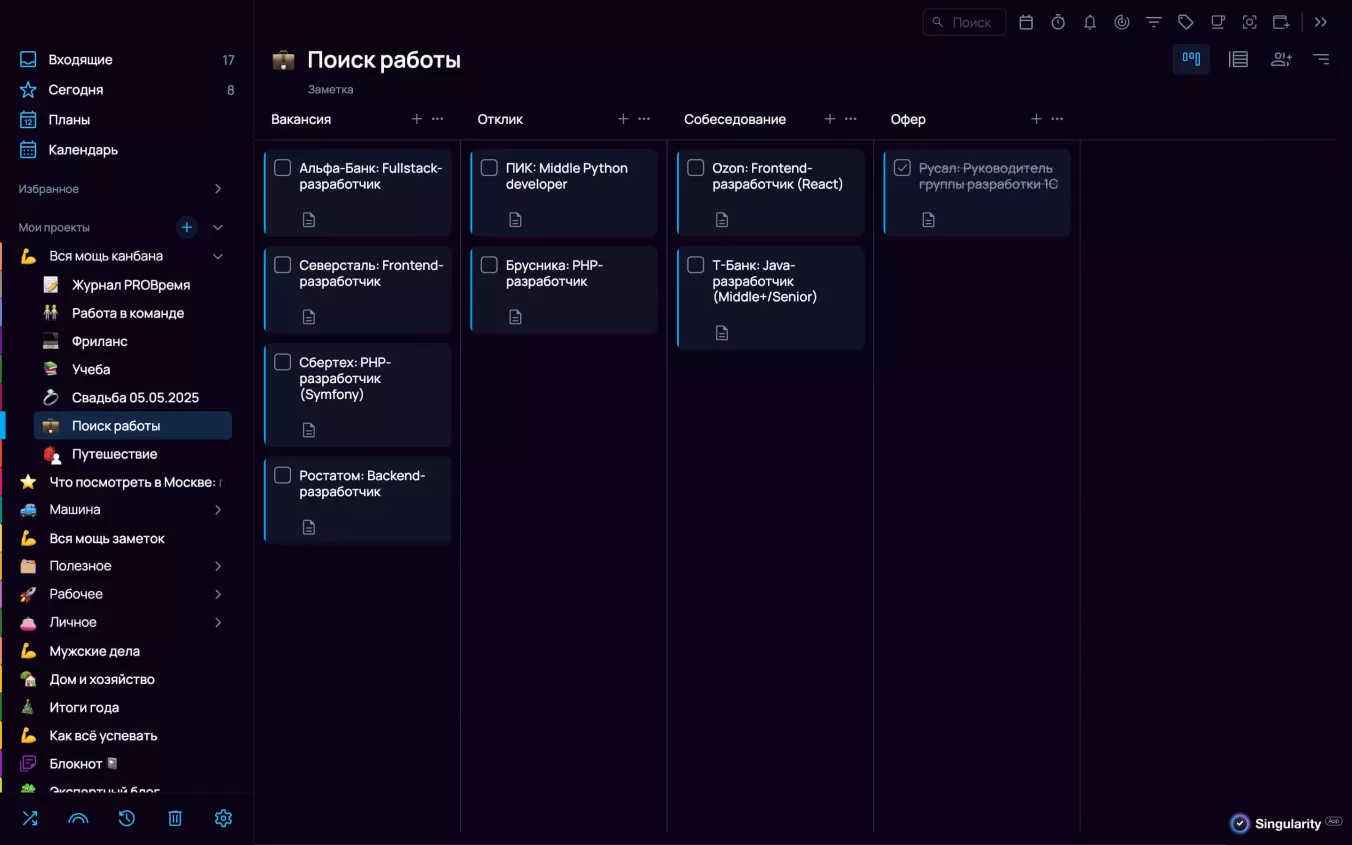Add task to Вакансия column
The height and width of the screenshot is (845, 1352).
coord(417,119)
